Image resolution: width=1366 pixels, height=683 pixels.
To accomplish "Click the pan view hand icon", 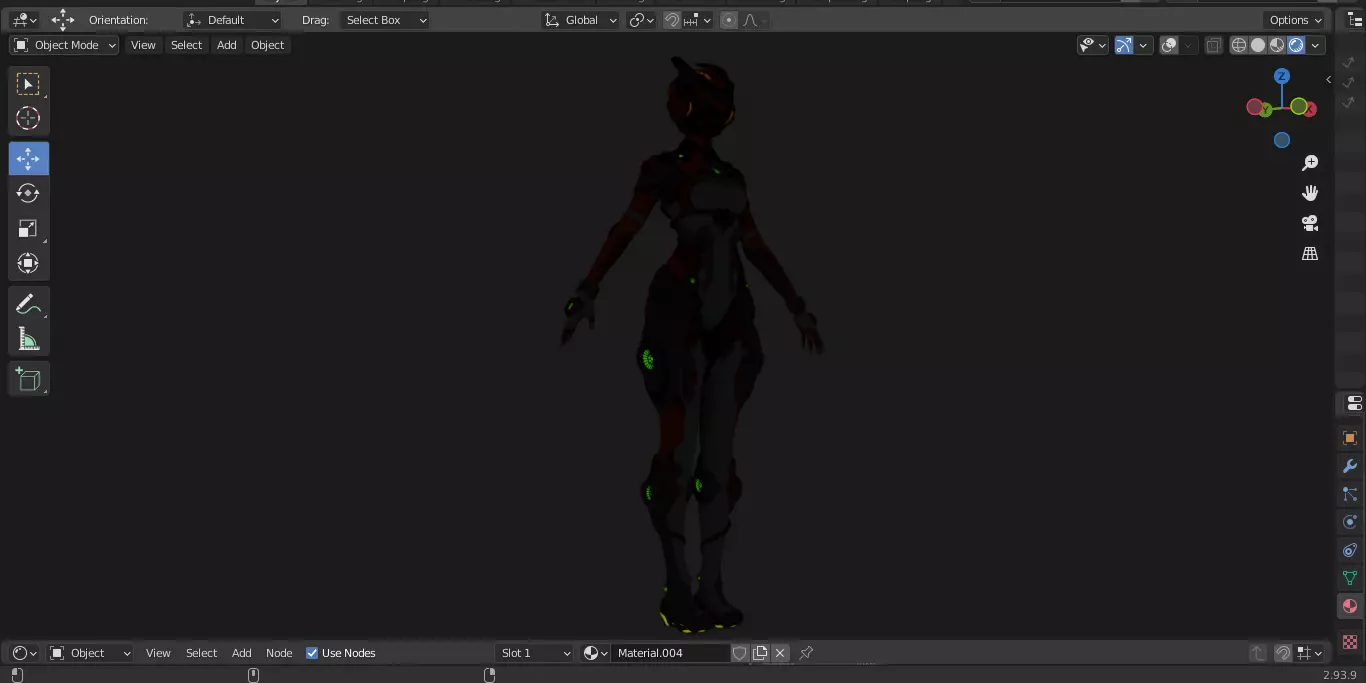I will (x=1310, y=193).
